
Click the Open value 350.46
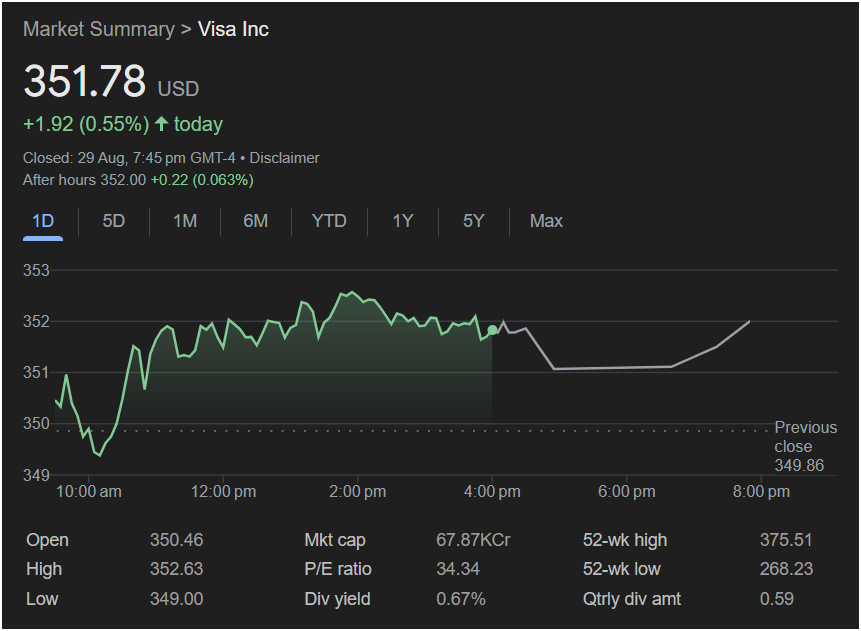[x=177, y=540]
